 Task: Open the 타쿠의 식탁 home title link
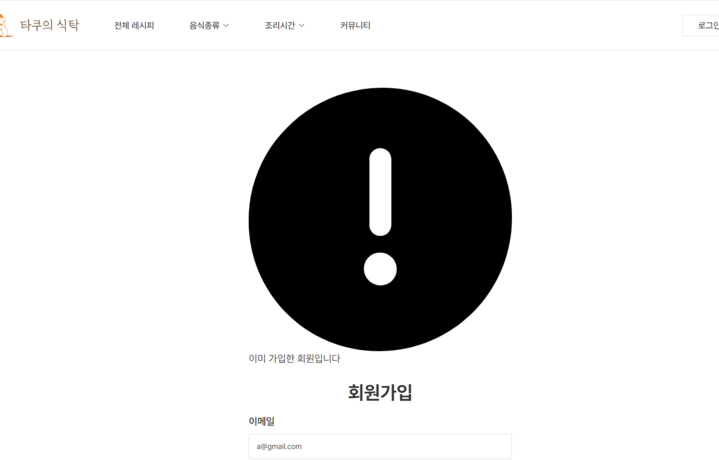point(50,25)
